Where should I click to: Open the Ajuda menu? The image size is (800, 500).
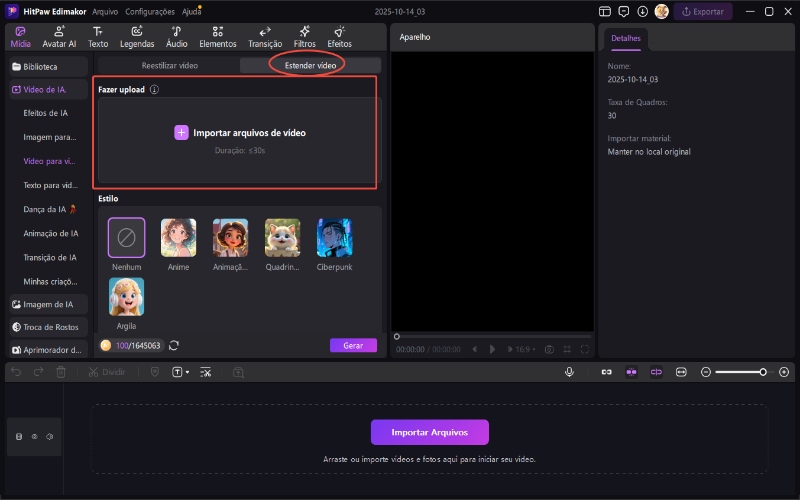click(191, 11)
